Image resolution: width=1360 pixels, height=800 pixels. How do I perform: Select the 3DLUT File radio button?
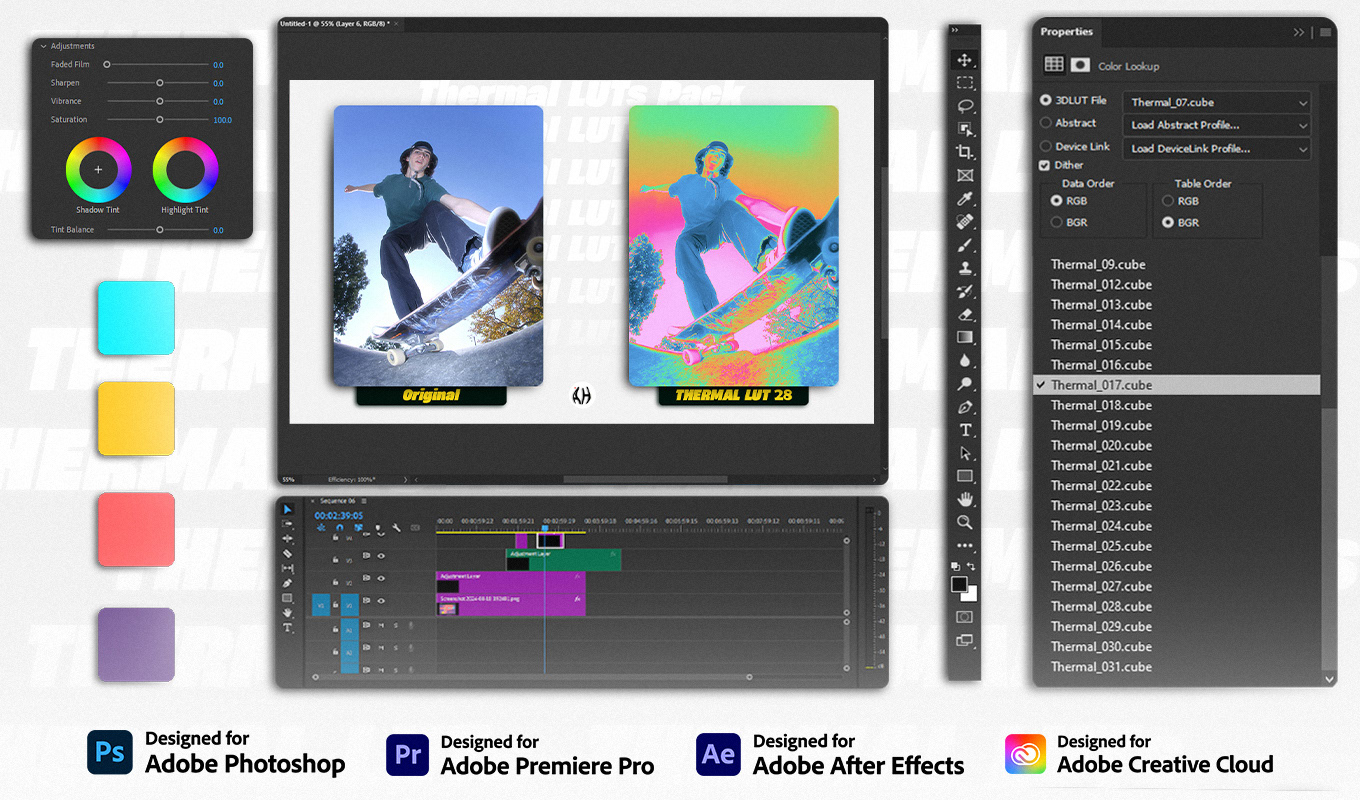pyautogui.click(x=1046, y=100)
